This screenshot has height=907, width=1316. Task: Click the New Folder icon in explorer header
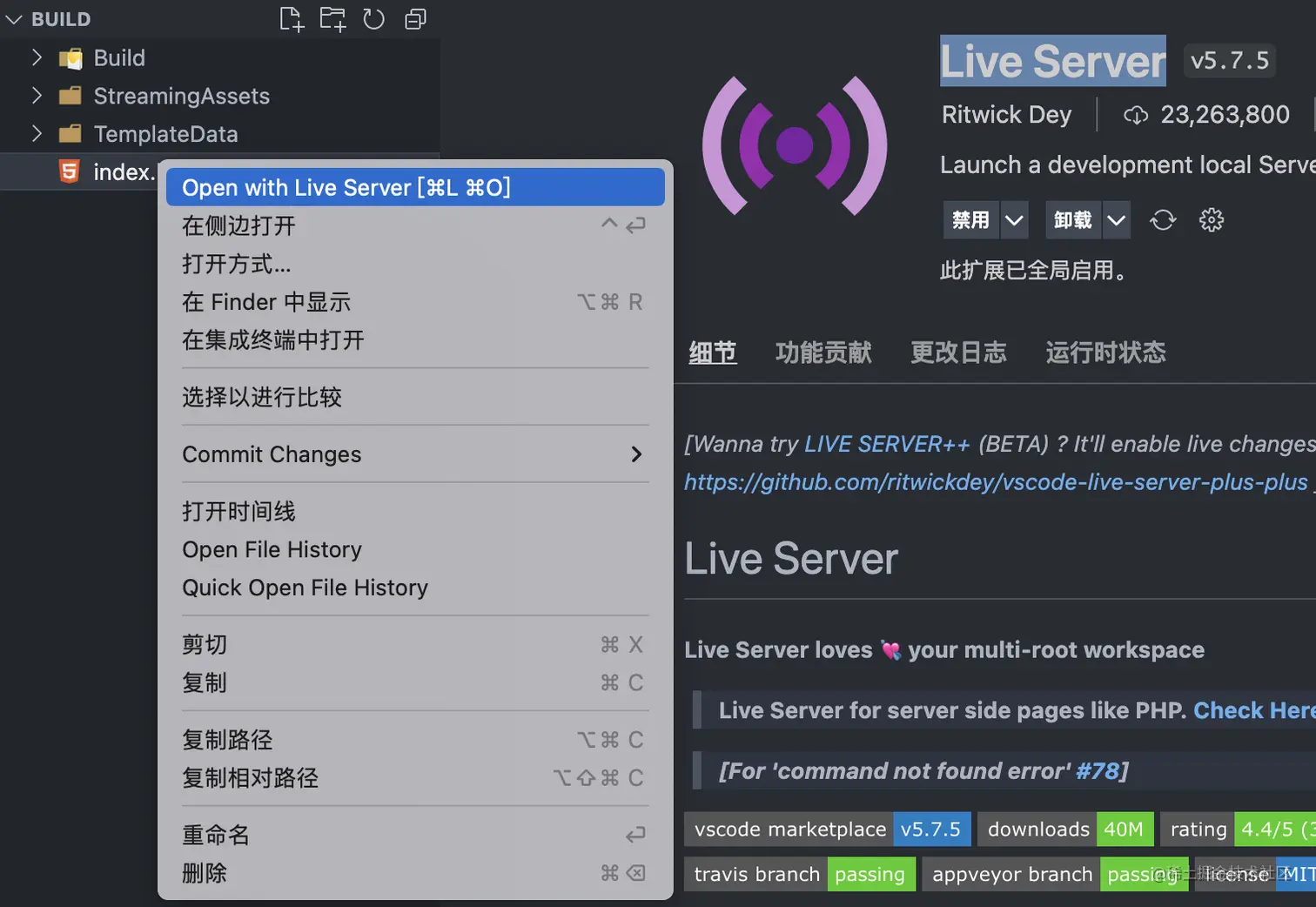(x=332, y=19)
